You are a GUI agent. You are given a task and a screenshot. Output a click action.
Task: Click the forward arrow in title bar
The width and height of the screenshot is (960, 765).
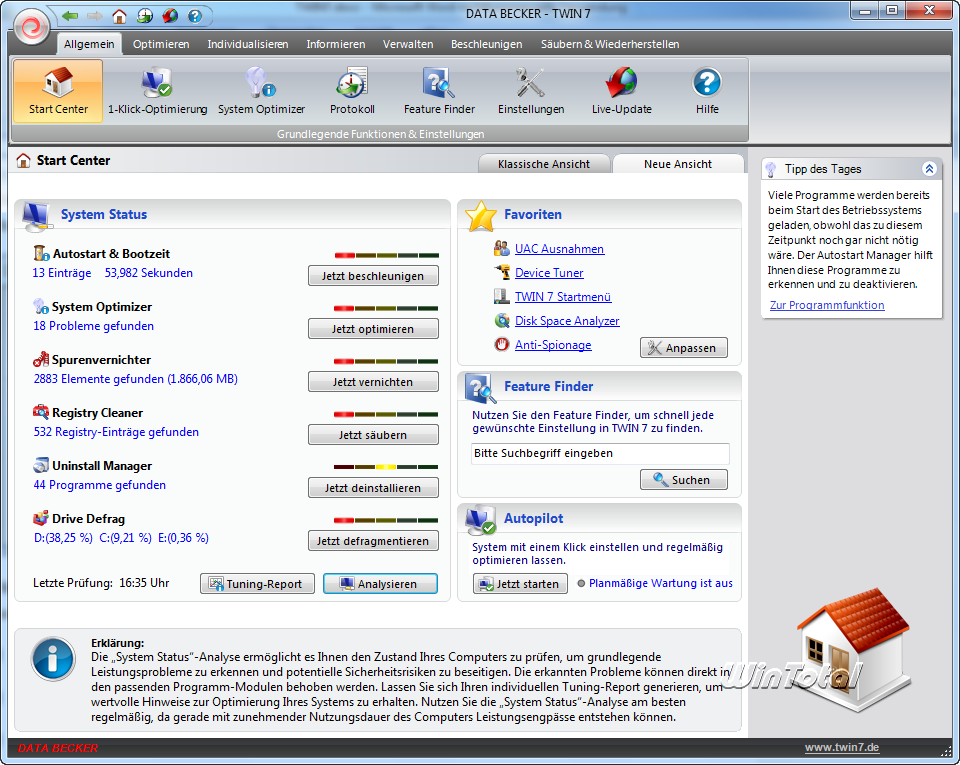pos(94,16)
